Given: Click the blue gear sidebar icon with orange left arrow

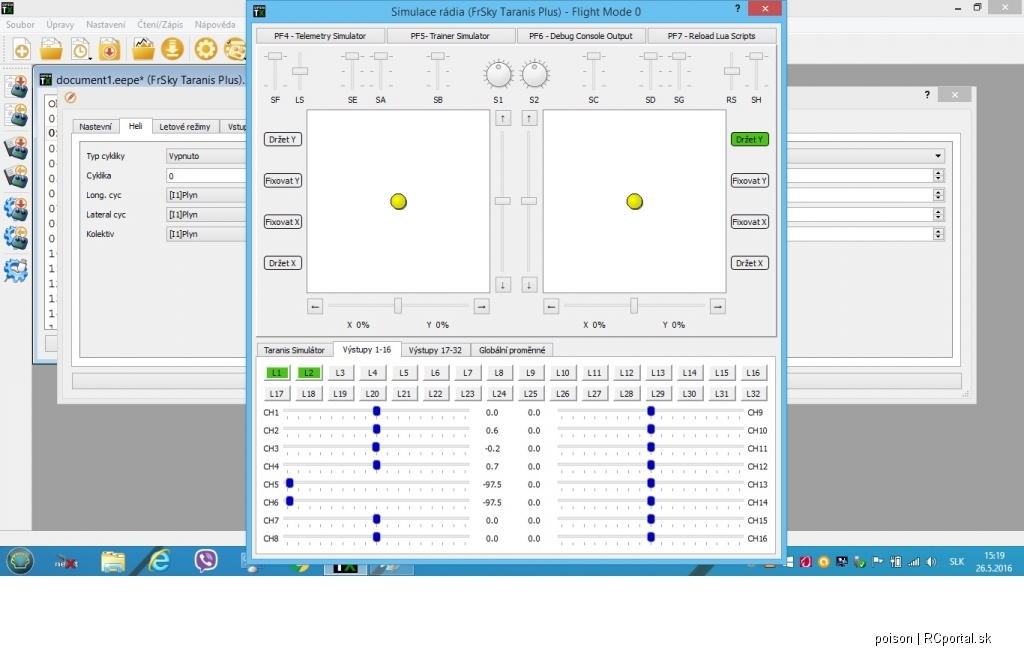Looking at the screenshot, I should tap(16, 238).
